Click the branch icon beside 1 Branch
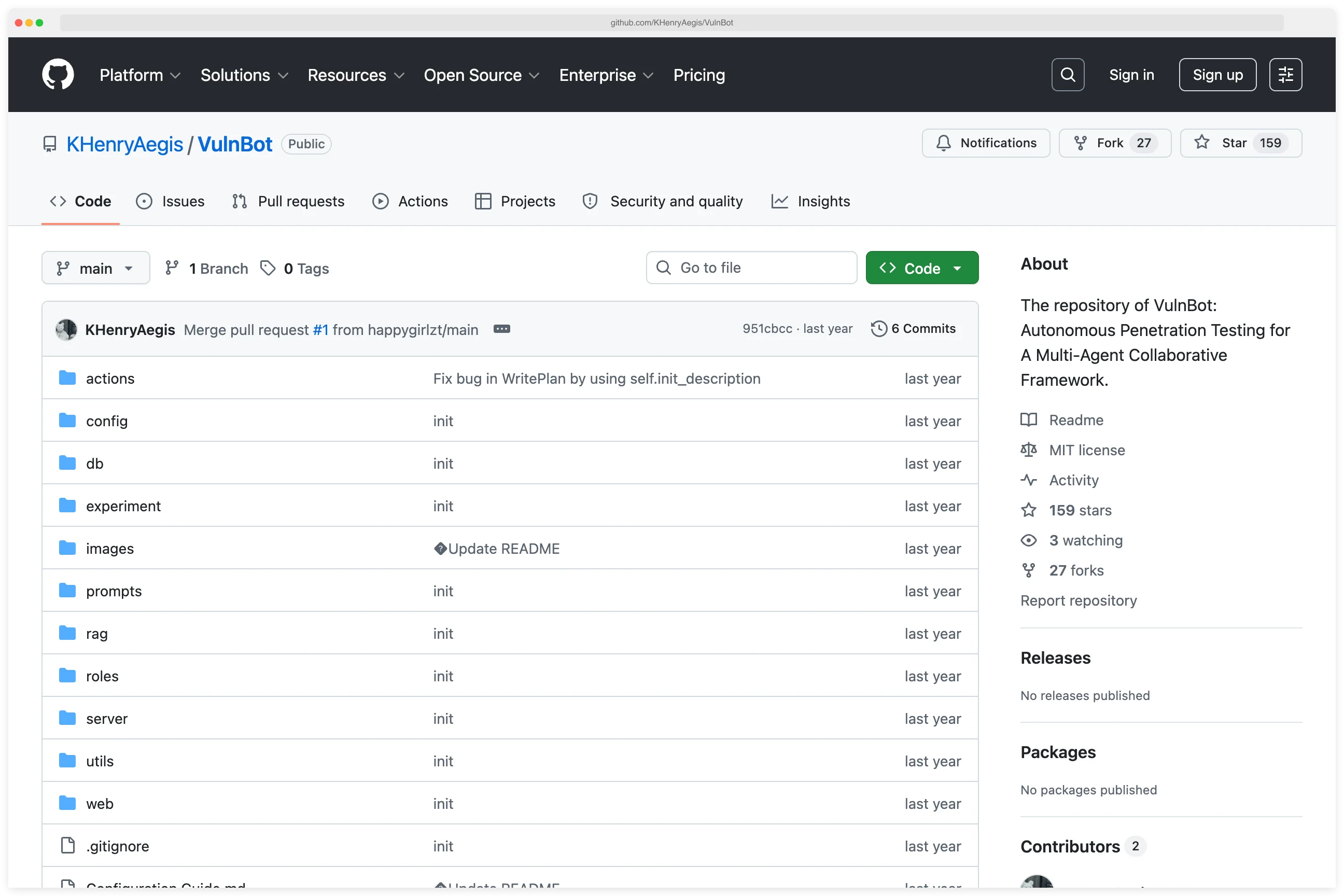Screen dimensions: 1344x896 pyautogui.click(x=172, y=268)
